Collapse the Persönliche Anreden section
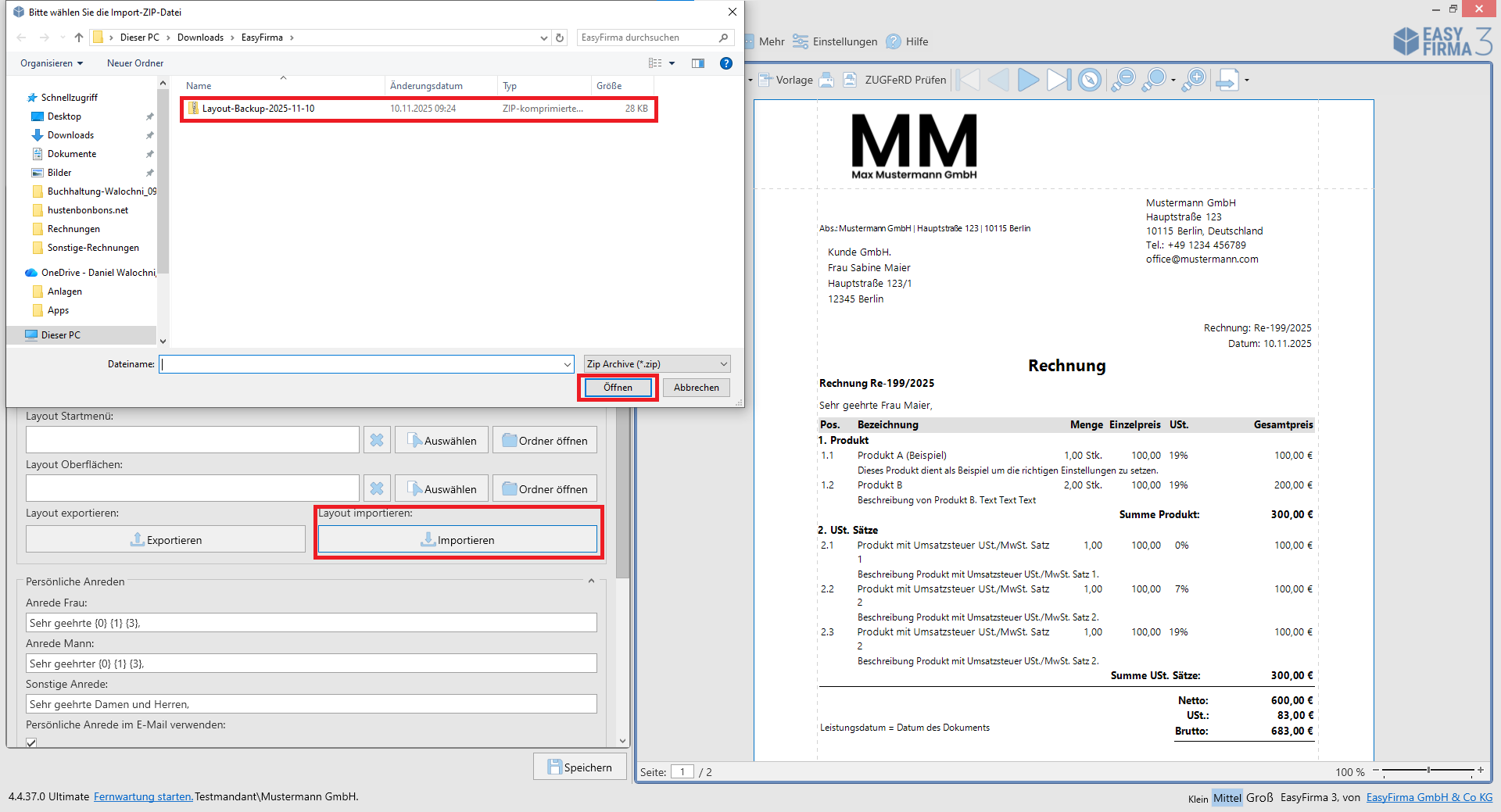1501x812 pixels. [591, 581]
